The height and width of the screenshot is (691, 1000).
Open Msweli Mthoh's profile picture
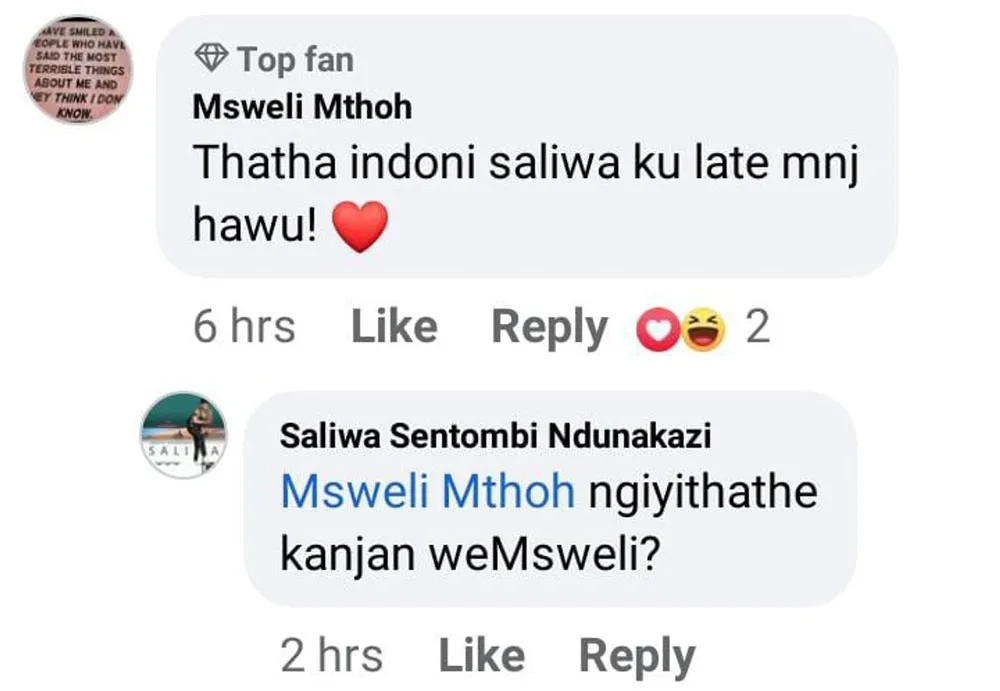pos(78,69)
